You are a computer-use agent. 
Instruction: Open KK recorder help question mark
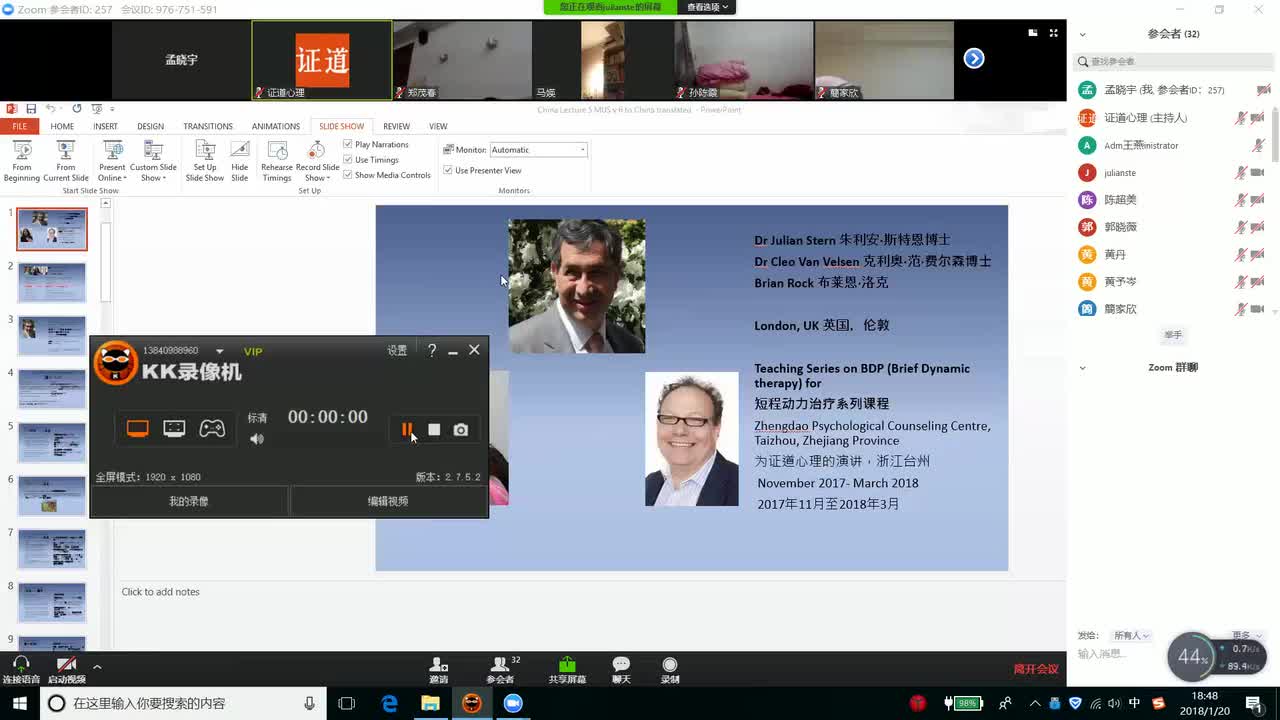[432, 350]
